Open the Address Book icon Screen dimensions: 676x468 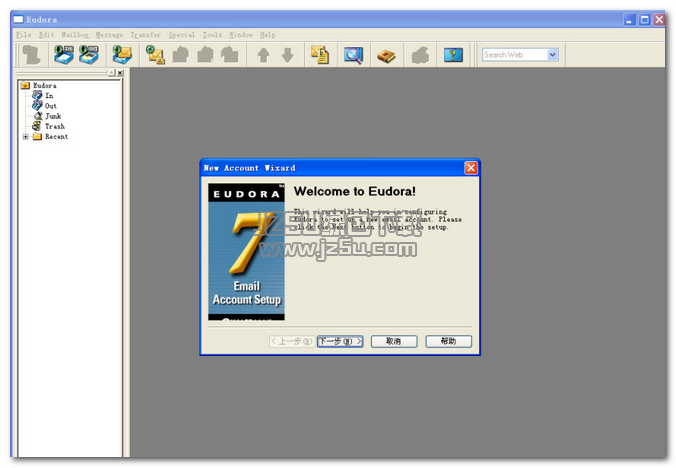pyautogui.click(x=386, y=55)
